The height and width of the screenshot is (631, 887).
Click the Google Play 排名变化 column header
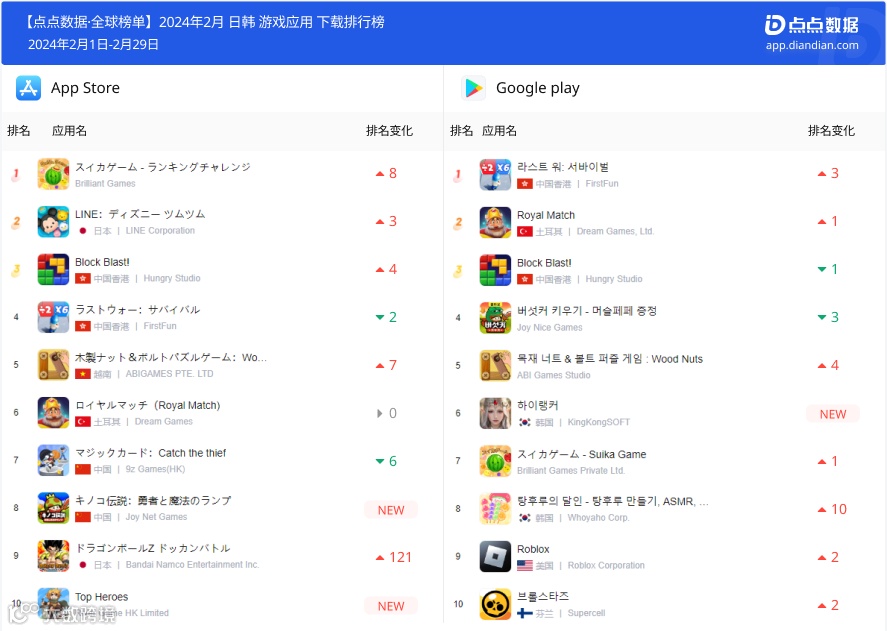click(831, 131)
